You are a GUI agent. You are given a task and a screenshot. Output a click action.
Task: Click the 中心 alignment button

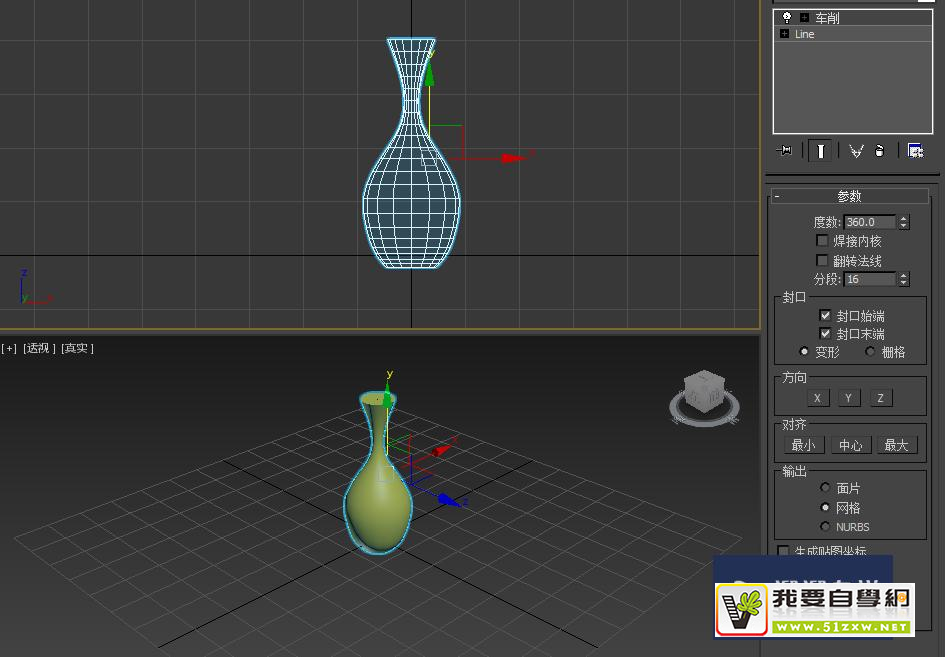tap(850, 445)
